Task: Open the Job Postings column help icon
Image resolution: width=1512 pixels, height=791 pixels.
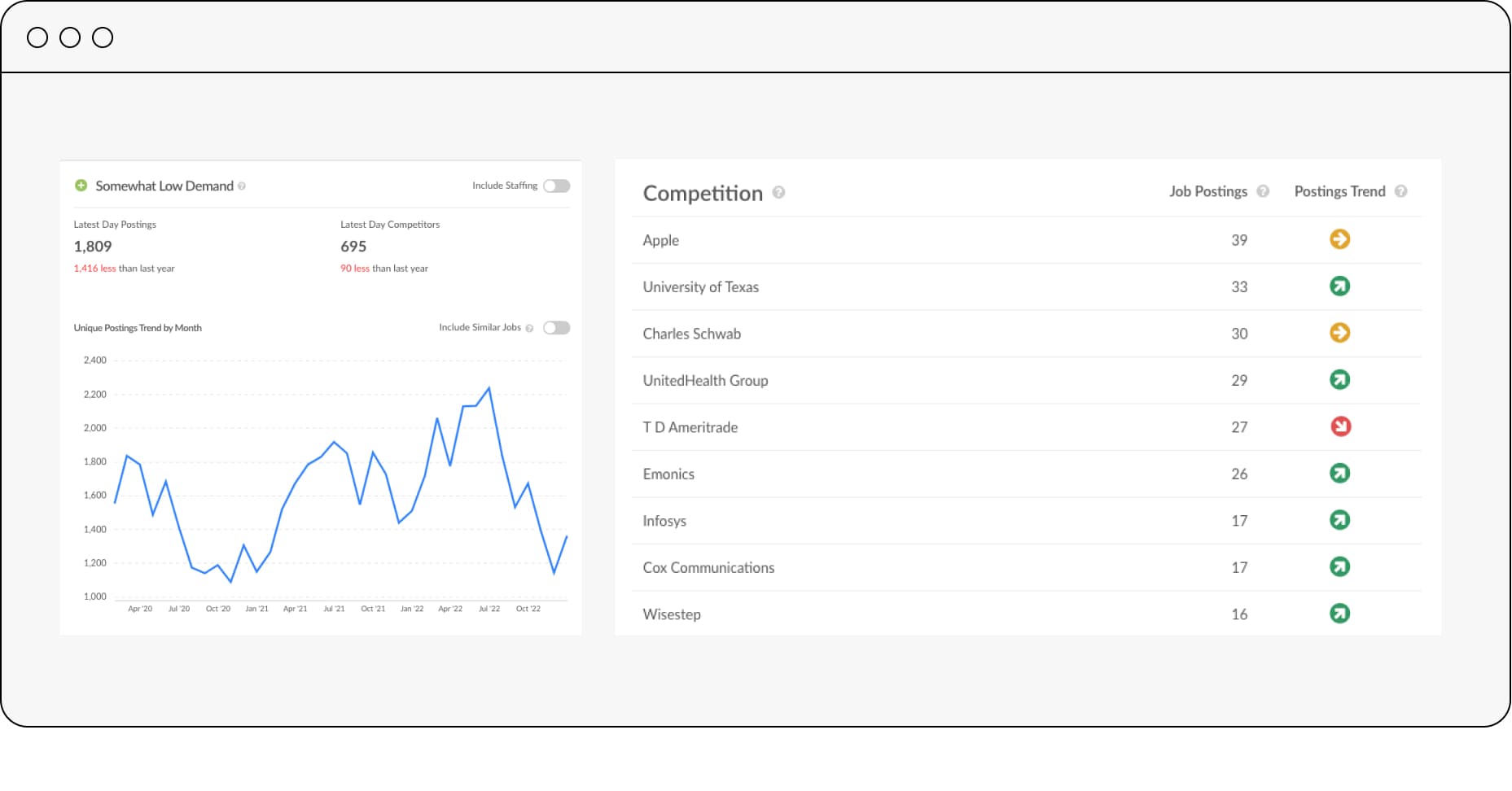Action: click(1263, 191)
